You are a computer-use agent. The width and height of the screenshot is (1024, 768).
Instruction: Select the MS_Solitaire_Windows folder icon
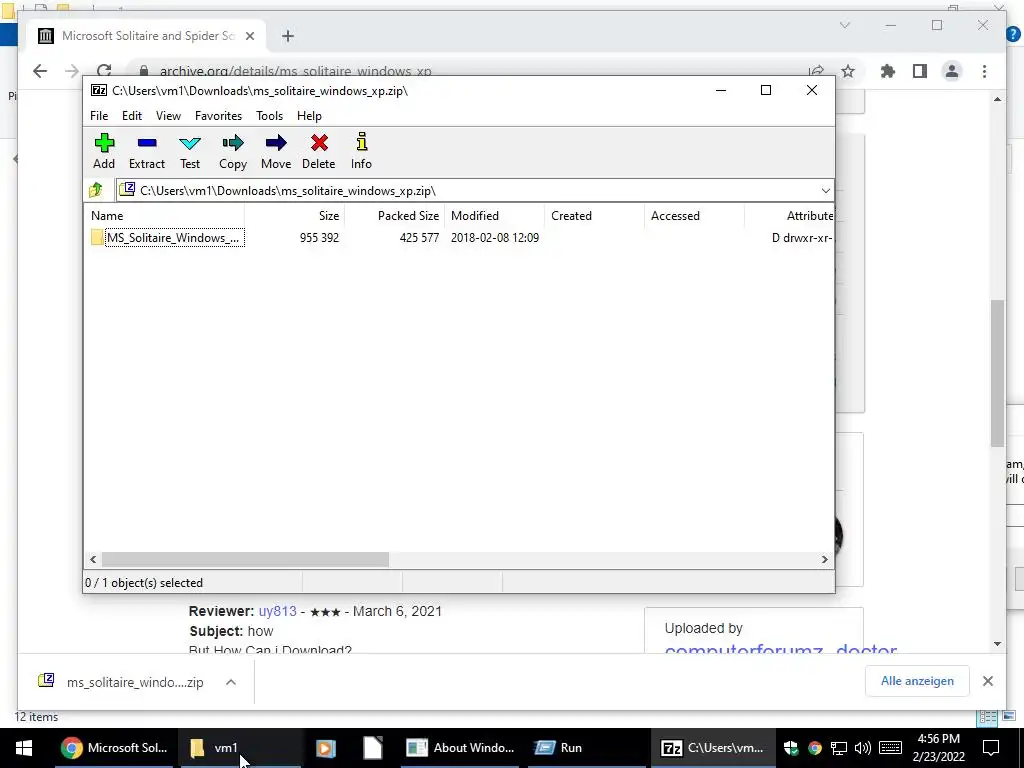tap(97, 238)
